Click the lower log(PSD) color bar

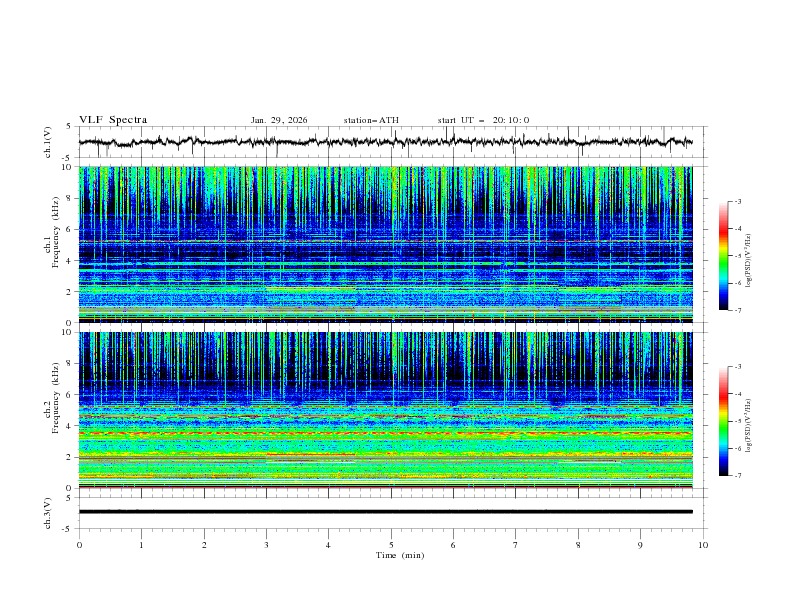click(x=723, y=421)
